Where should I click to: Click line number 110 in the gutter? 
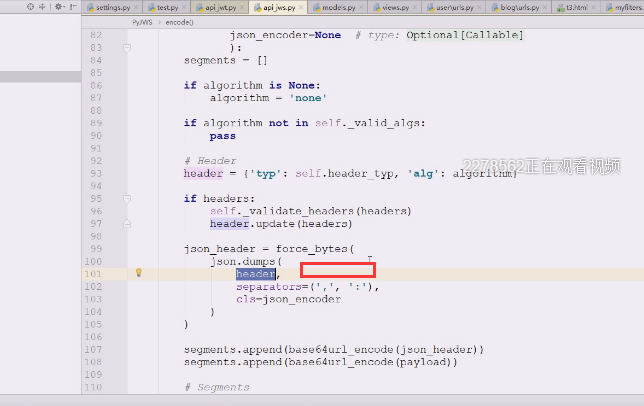(x=93, y=388)
